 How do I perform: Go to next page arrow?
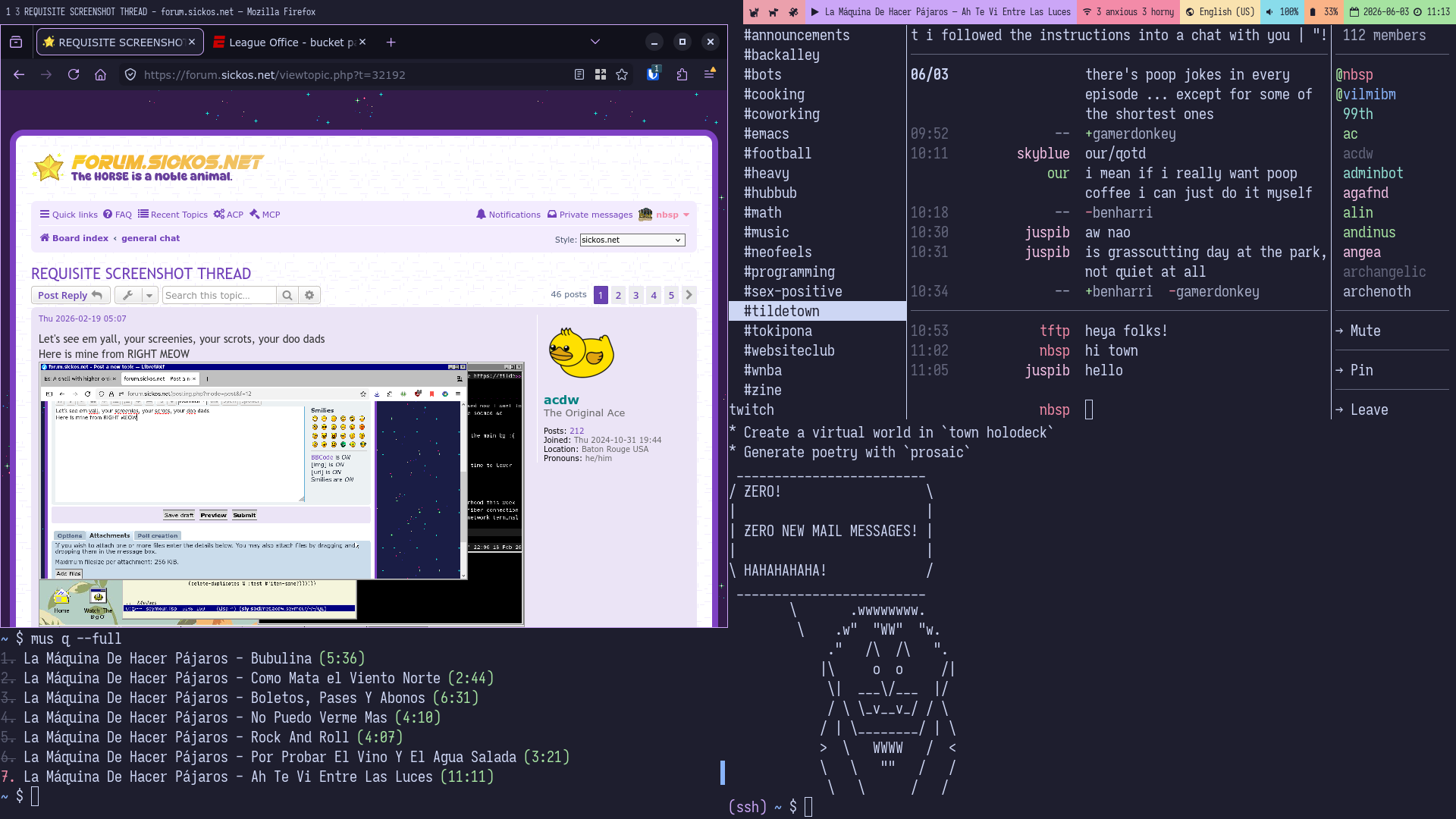coord(689,295)
